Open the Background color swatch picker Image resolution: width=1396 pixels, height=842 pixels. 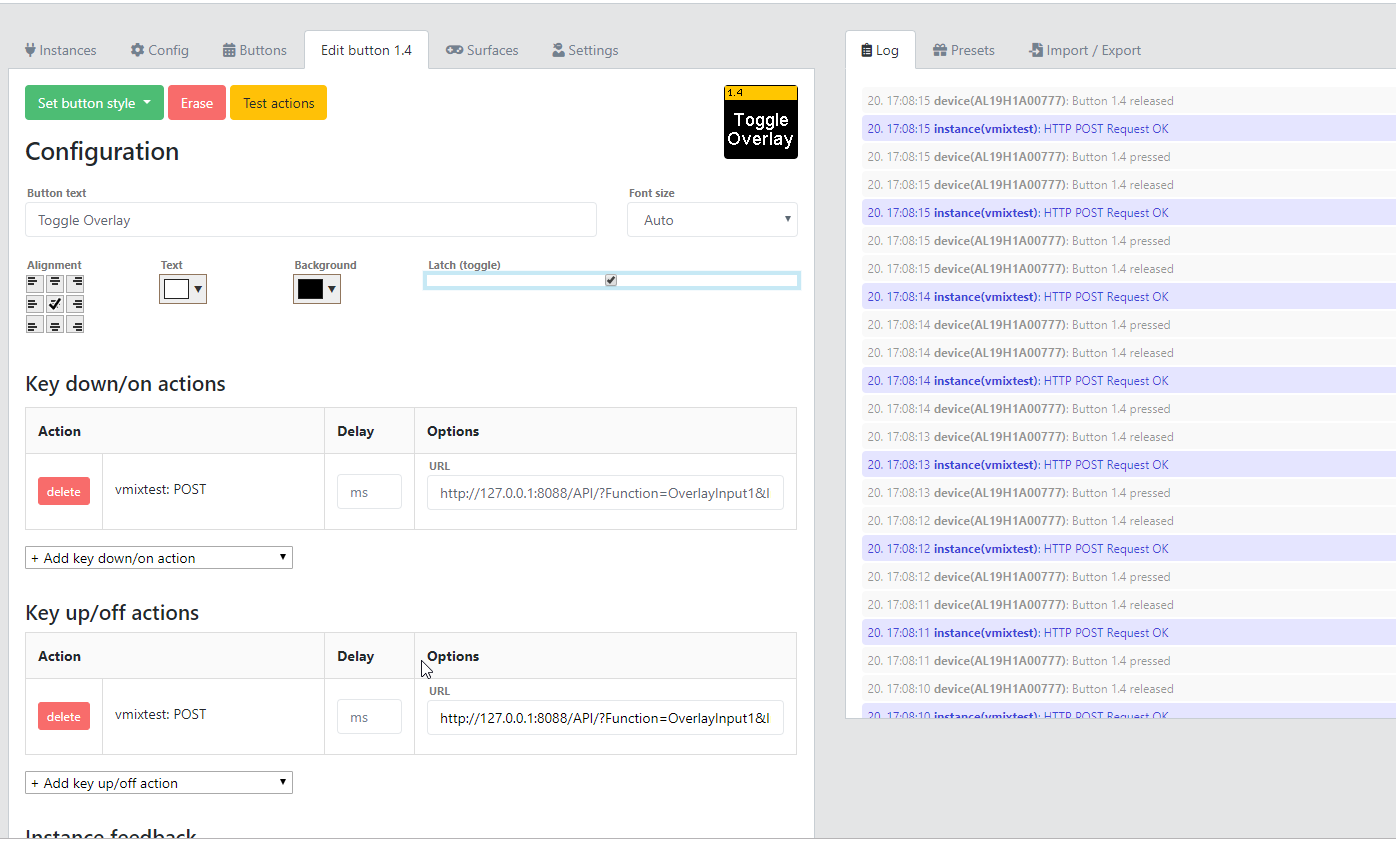(316, 287)
